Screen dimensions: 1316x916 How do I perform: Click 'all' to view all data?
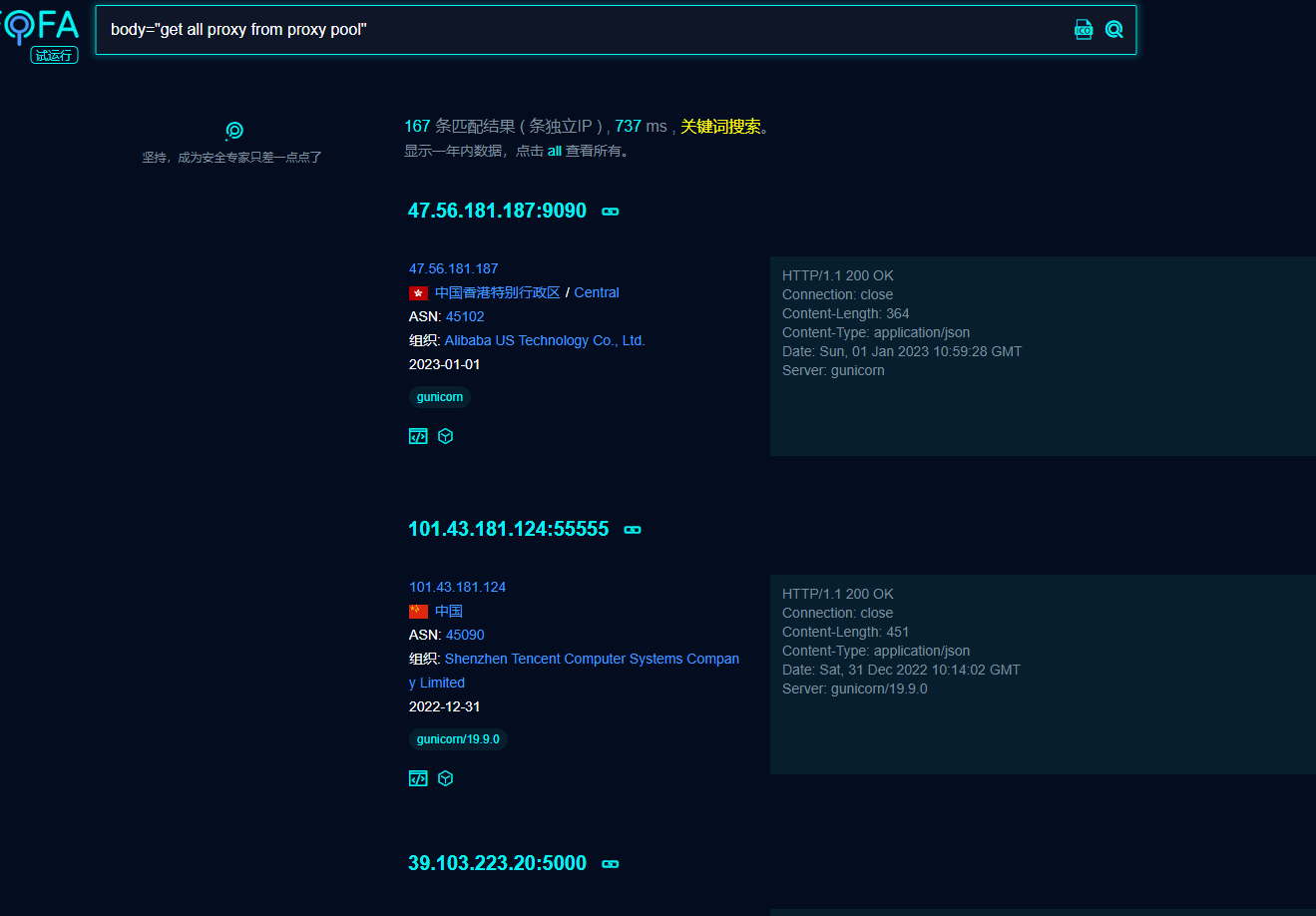coord(555,151)
